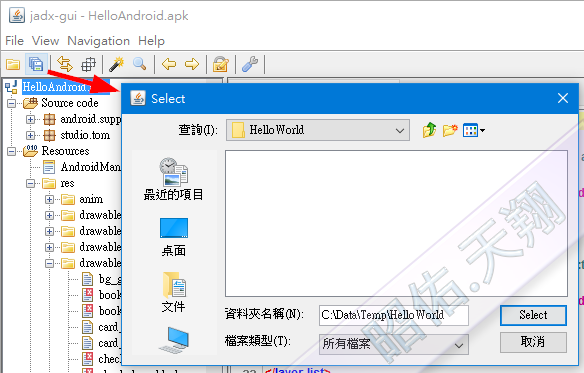Click Up One Level folder icon
Image resolution: width=584 pixels, height=373 pixels.
pyautogui.click(x=429, y=130)
